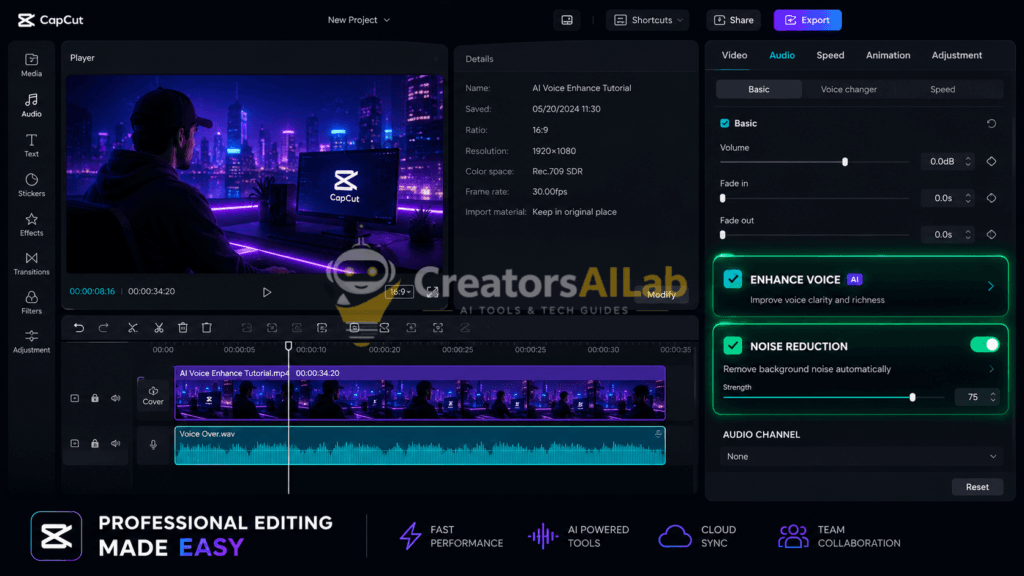1024x576 pixels.
Task: Open the Animation tab
Action: tap(888, 56)
